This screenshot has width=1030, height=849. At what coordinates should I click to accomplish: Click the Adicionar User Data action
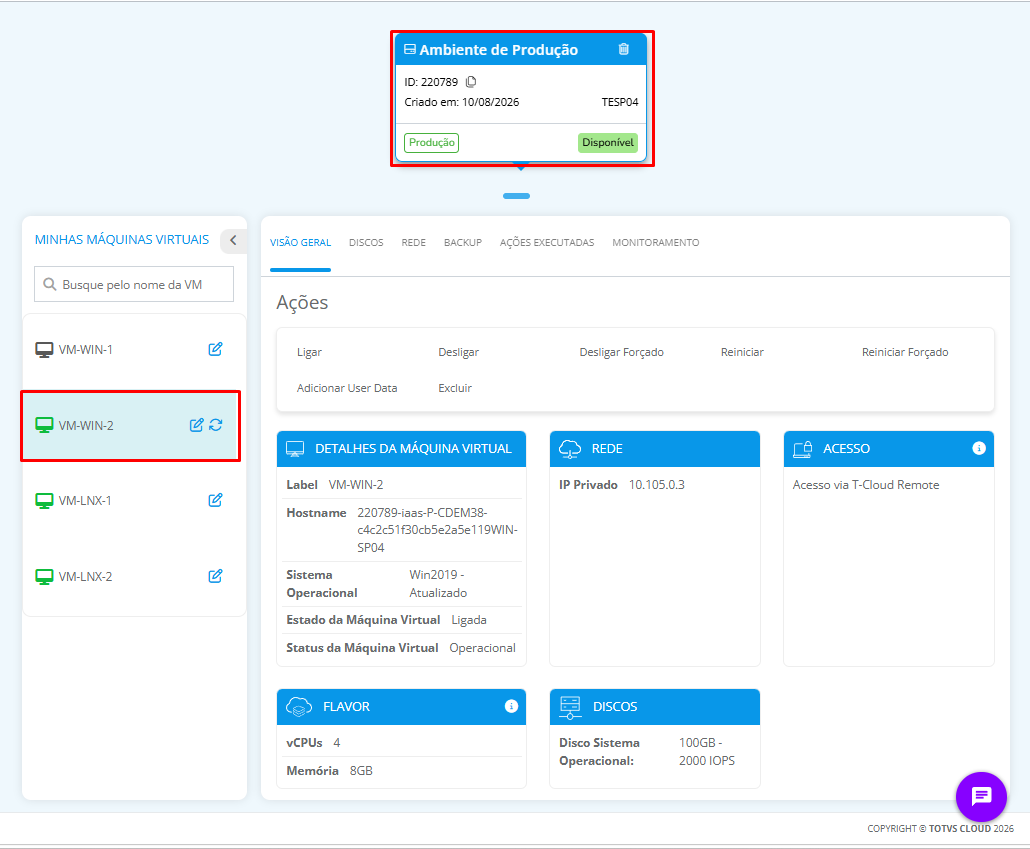point(347,388)
